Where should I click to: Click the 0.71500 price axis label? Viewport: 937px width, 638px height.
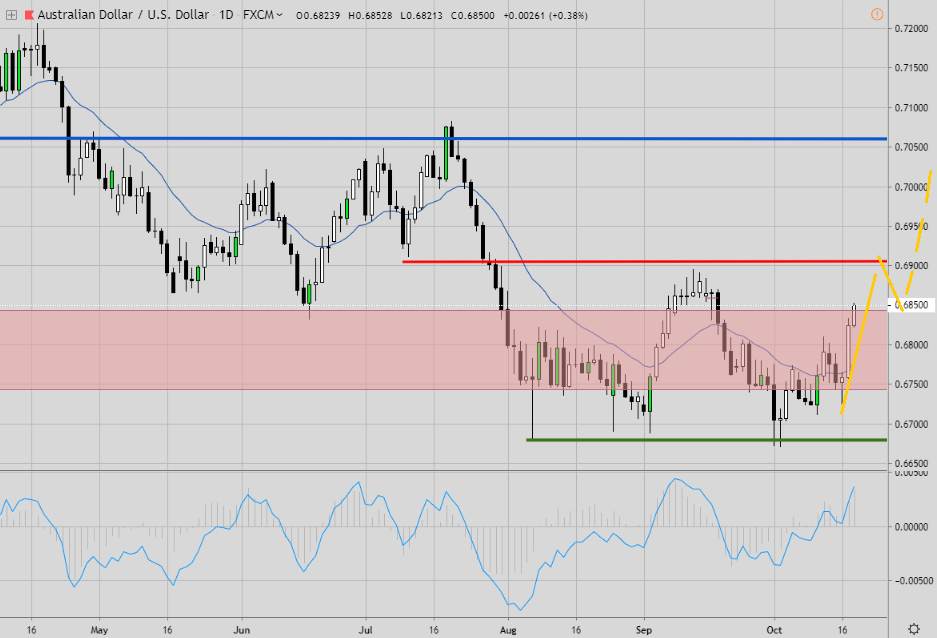click(911, 68)
